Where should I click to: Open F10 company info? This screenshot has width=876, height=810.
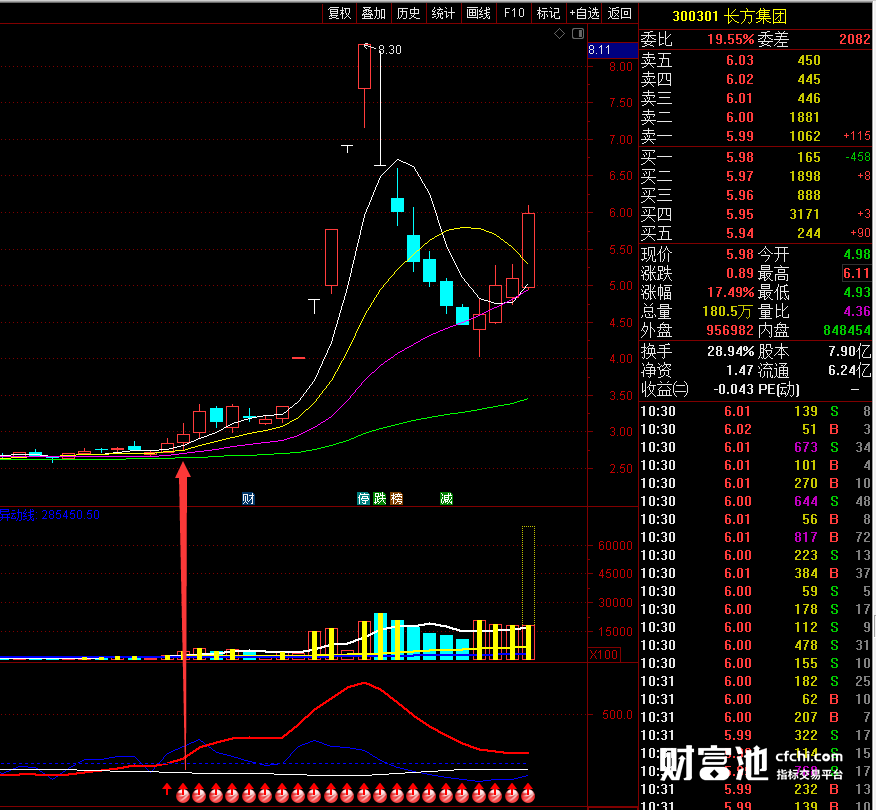(513, 13)
